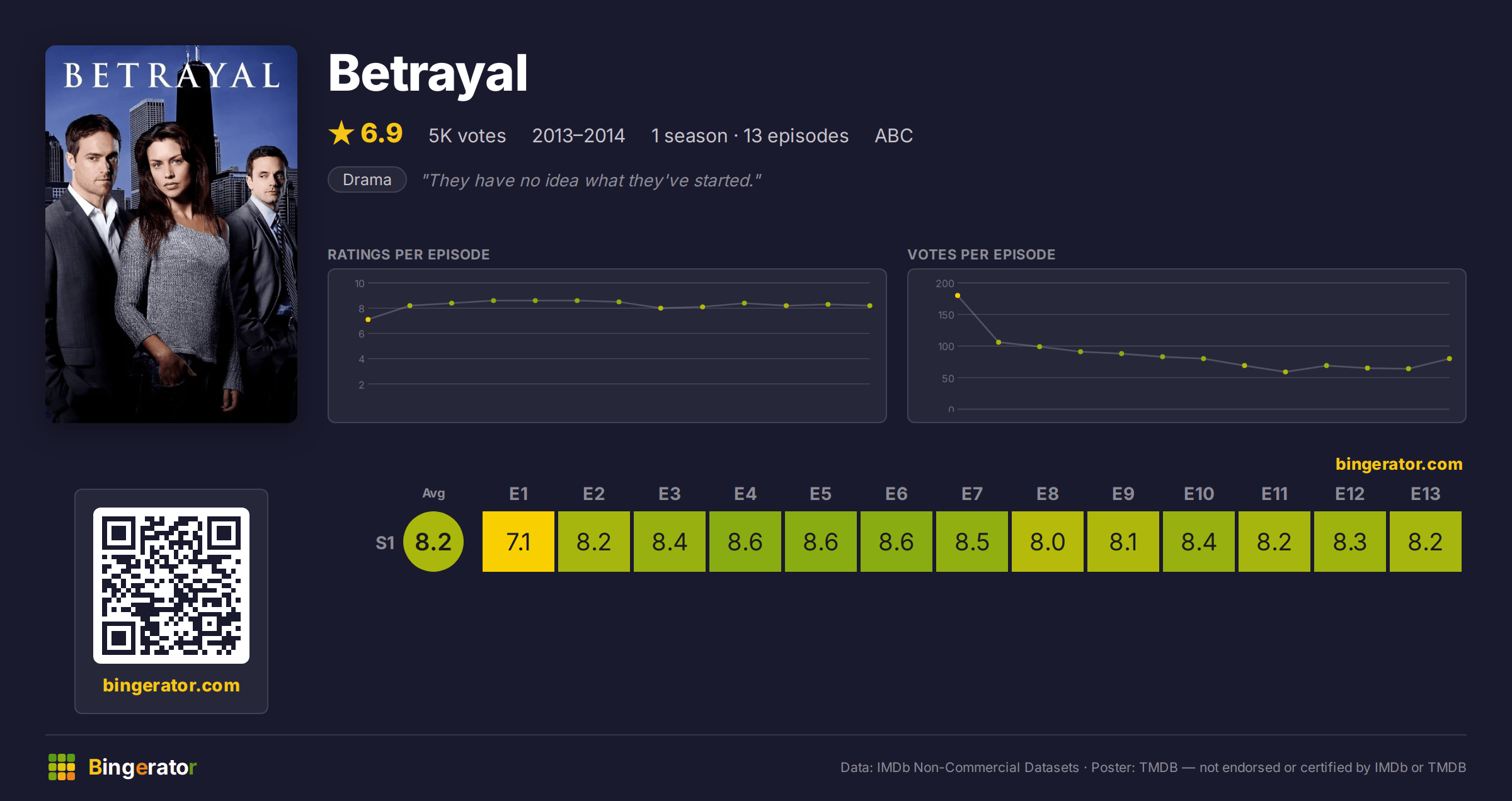Select the Drama genre tag

pos(367,179)
